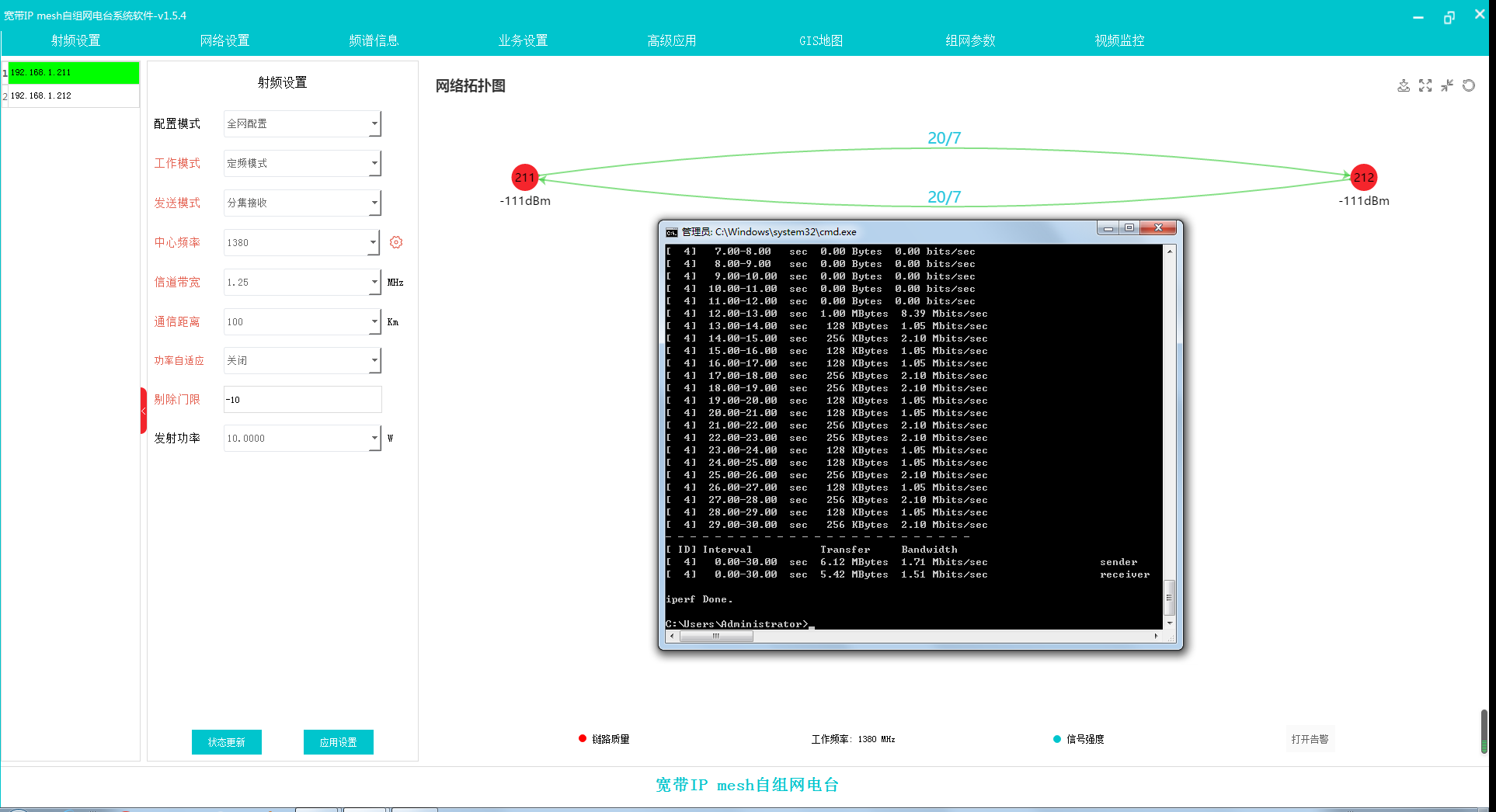
Task: Click the 状态更新 button
Action: point(227,742)
